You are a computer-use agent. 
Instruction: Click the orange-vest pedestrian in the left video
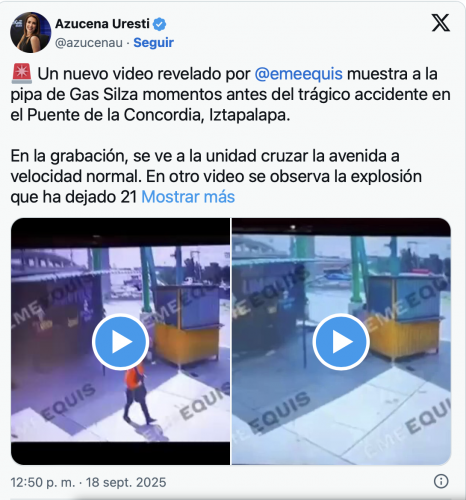click(x=136, y=393)
